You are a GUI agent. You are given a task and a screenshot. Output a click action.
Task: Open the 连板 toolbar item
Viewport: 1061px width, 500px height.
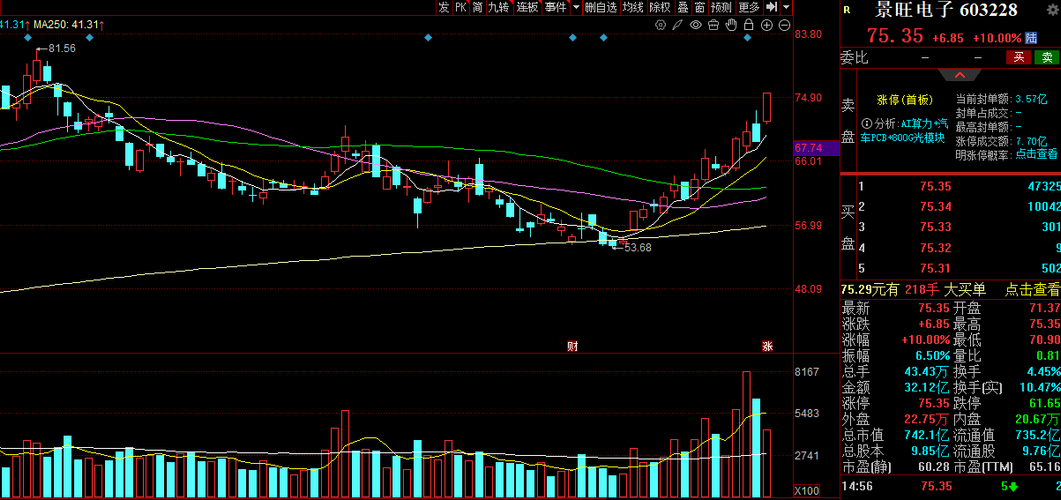pyautogui.click(x=527, y=7)
